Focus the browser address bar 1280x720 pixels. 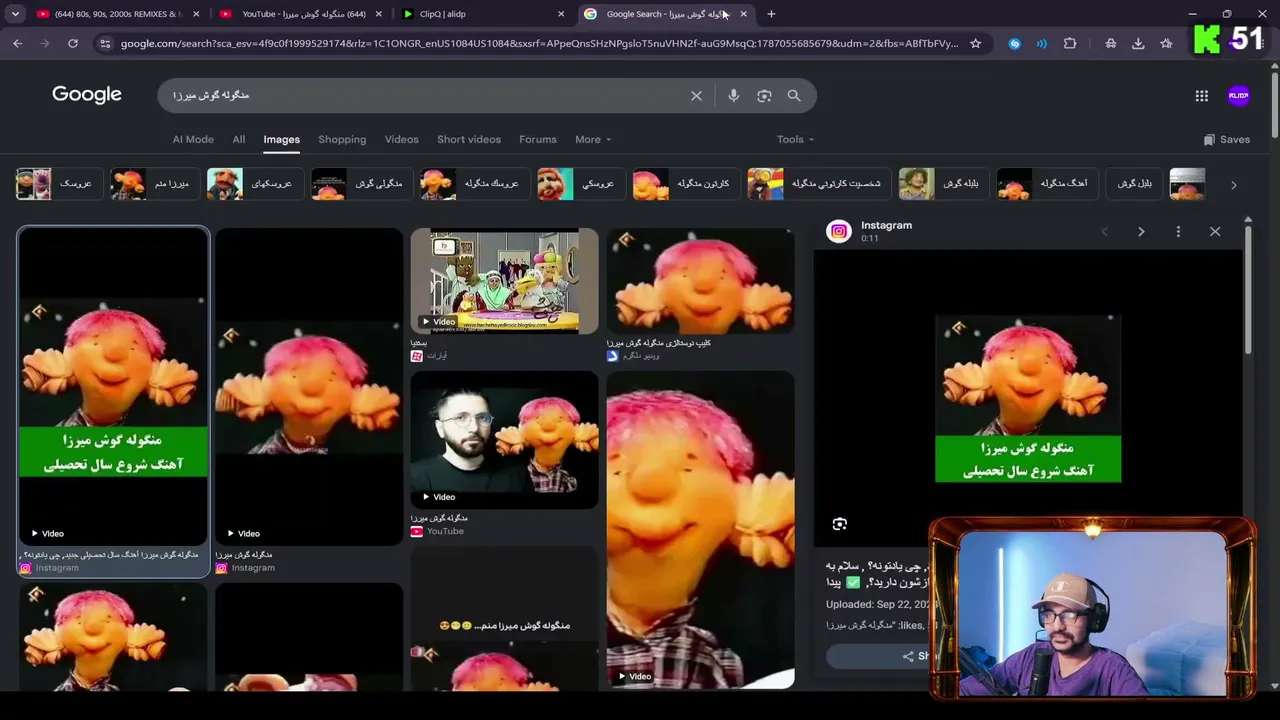tap(539, 43)
